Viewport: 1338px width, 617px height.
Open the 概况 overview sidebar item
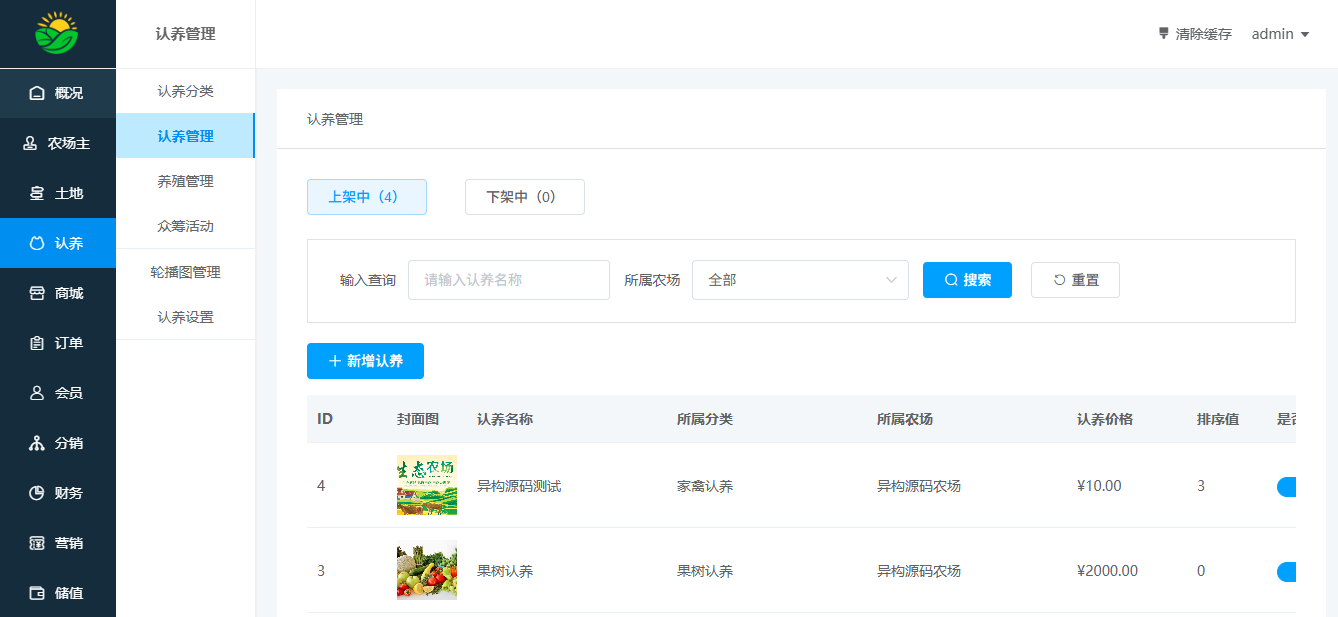click(58, 93)
